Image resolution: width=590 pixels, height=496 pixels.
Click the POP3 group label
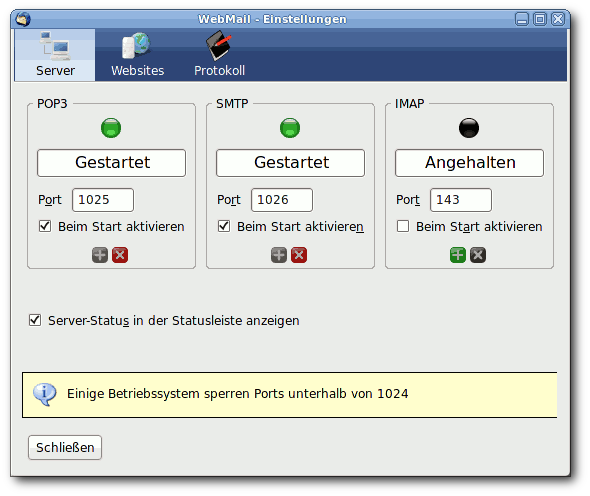pyautogui.click(x=52, y=103)
